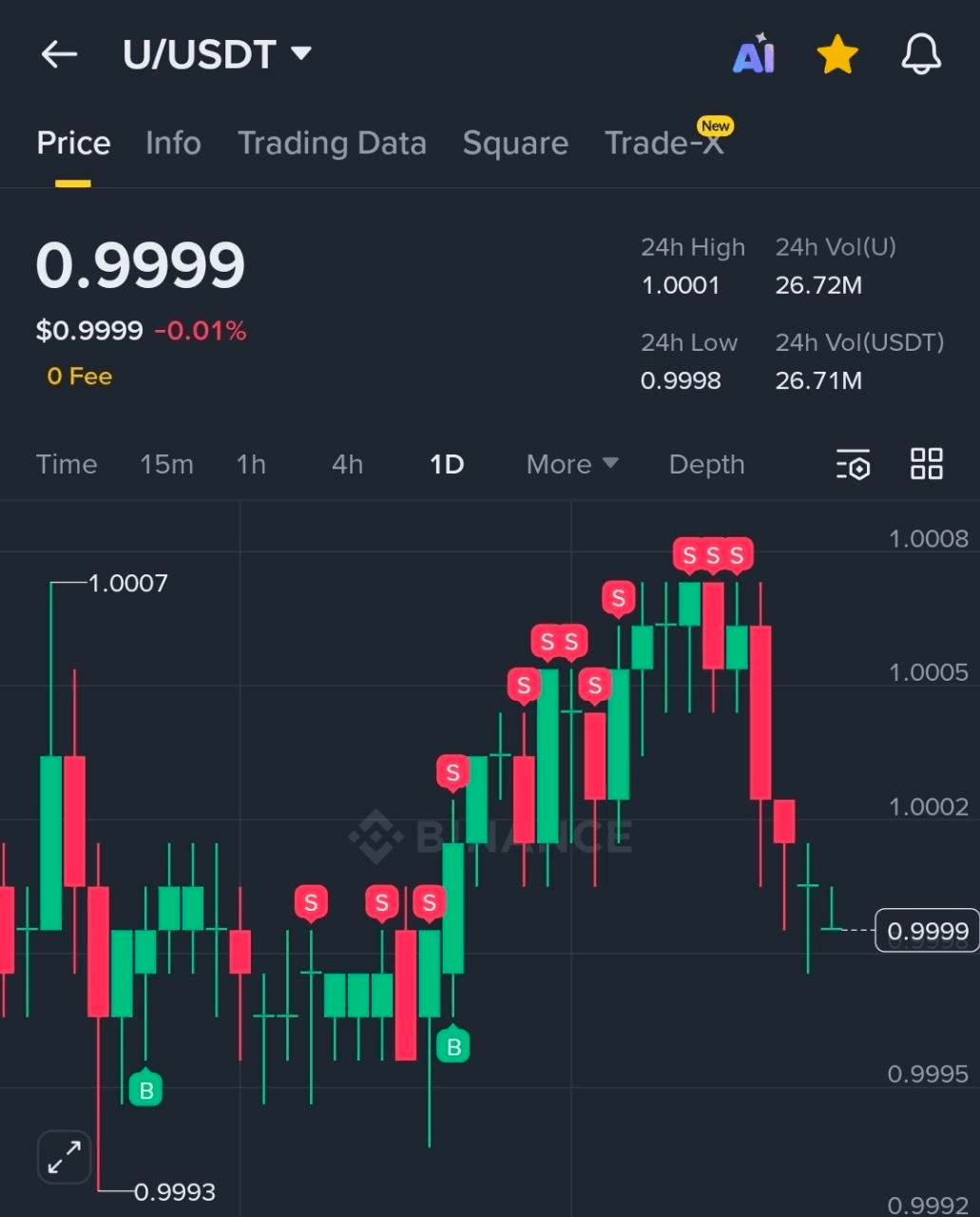
Task: Tap the back arrow icon
Action: click(59, 55)
